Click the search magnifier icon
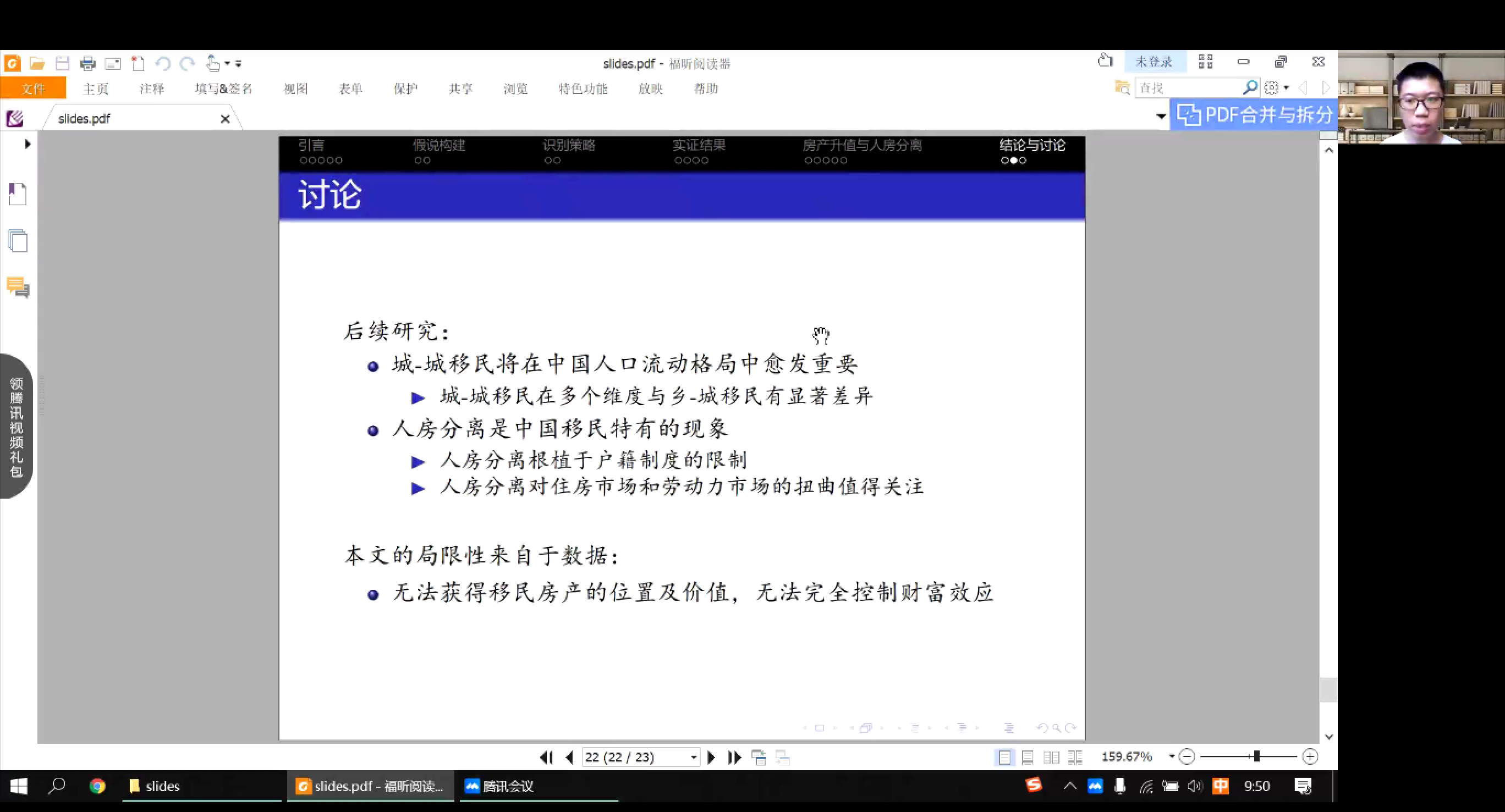 pyautogui.click(x=1249, y=87)
